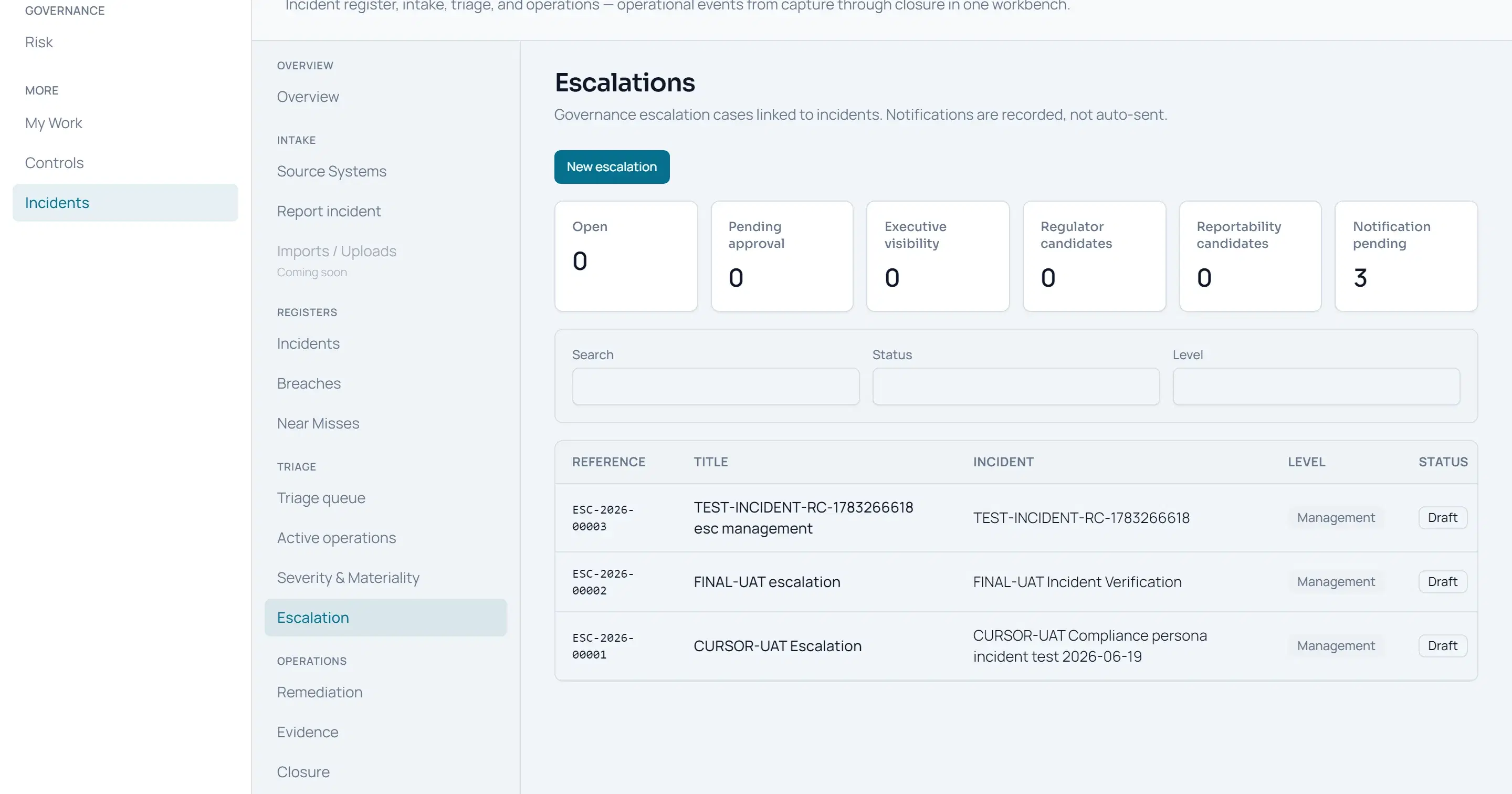Click the LEVEL column header

[x=1307, y=462]
